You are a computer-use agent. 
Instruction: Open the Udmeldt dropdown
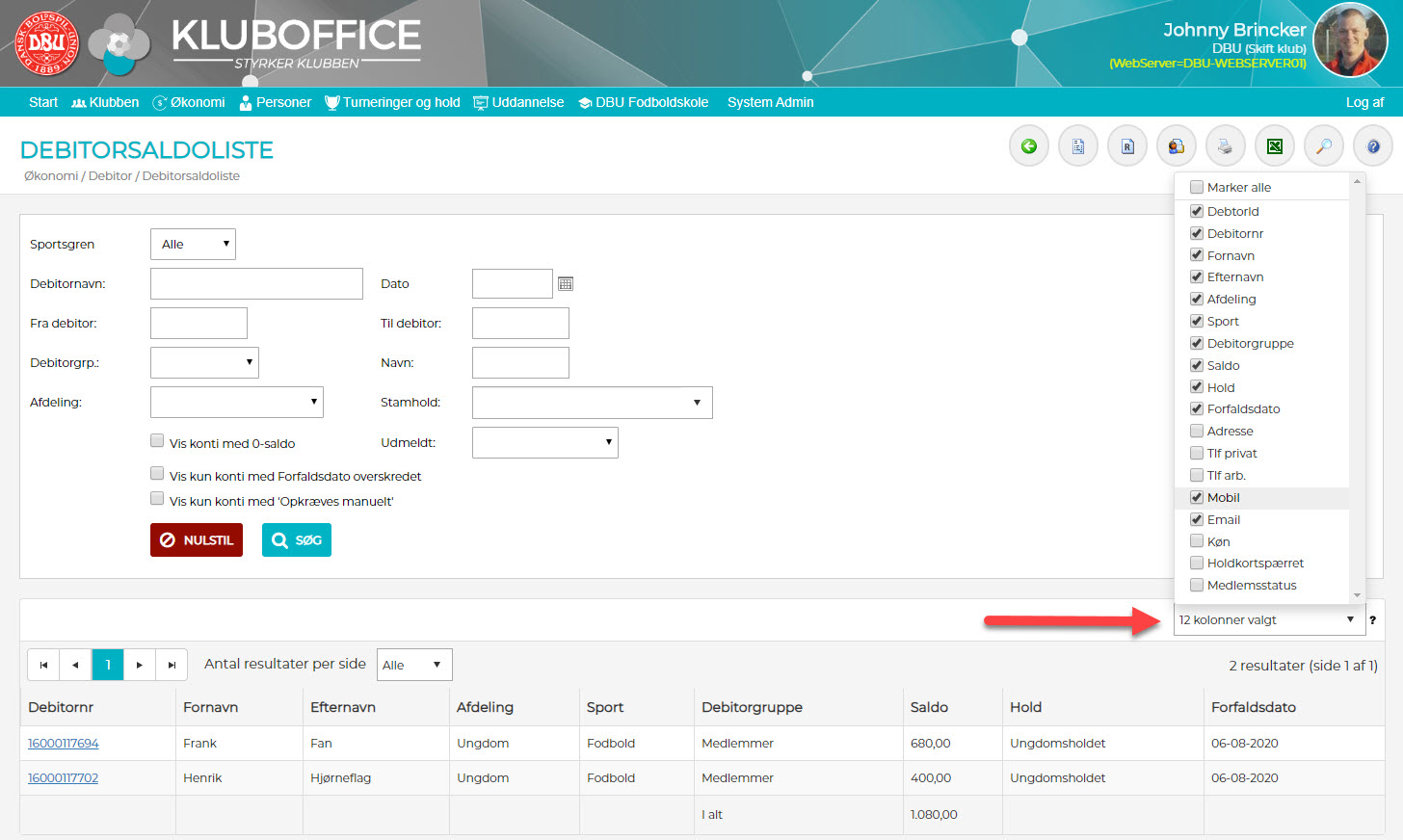(x=545, y=442)
